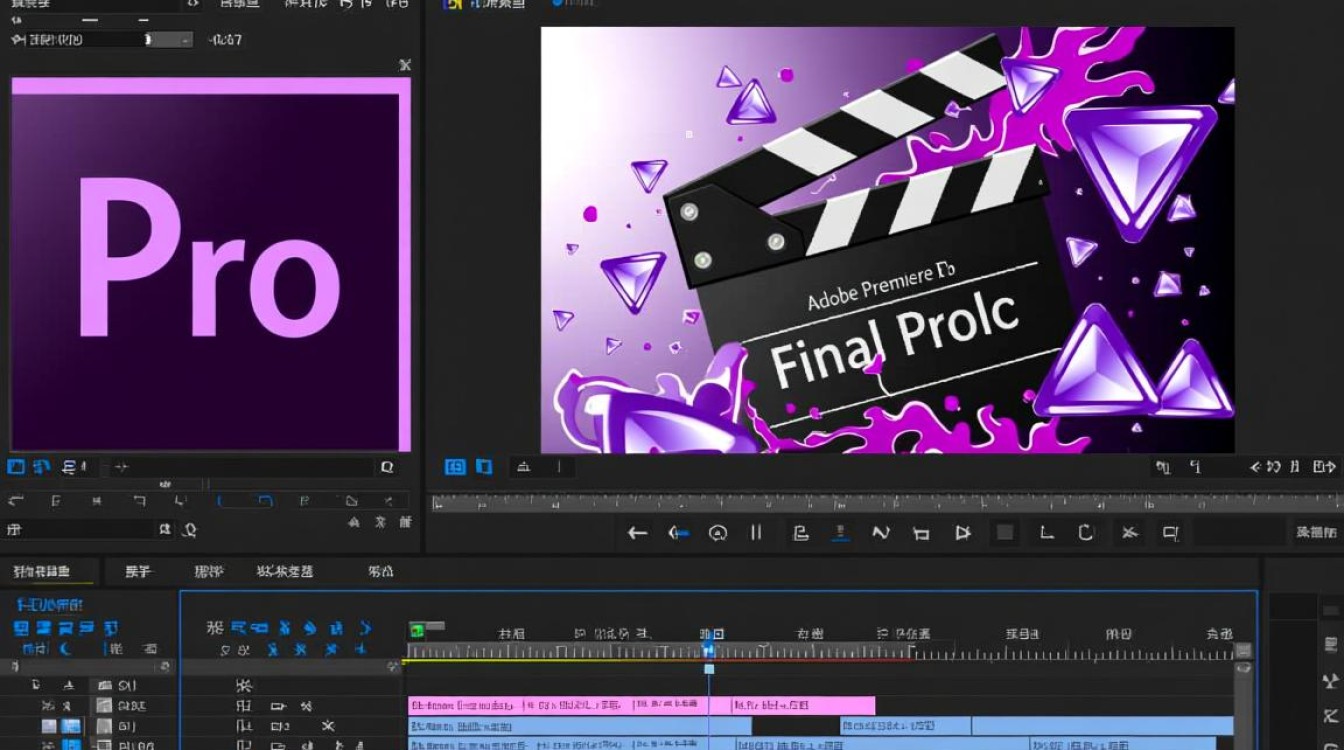Click the triangle play icon in transport row

(962, 533)
